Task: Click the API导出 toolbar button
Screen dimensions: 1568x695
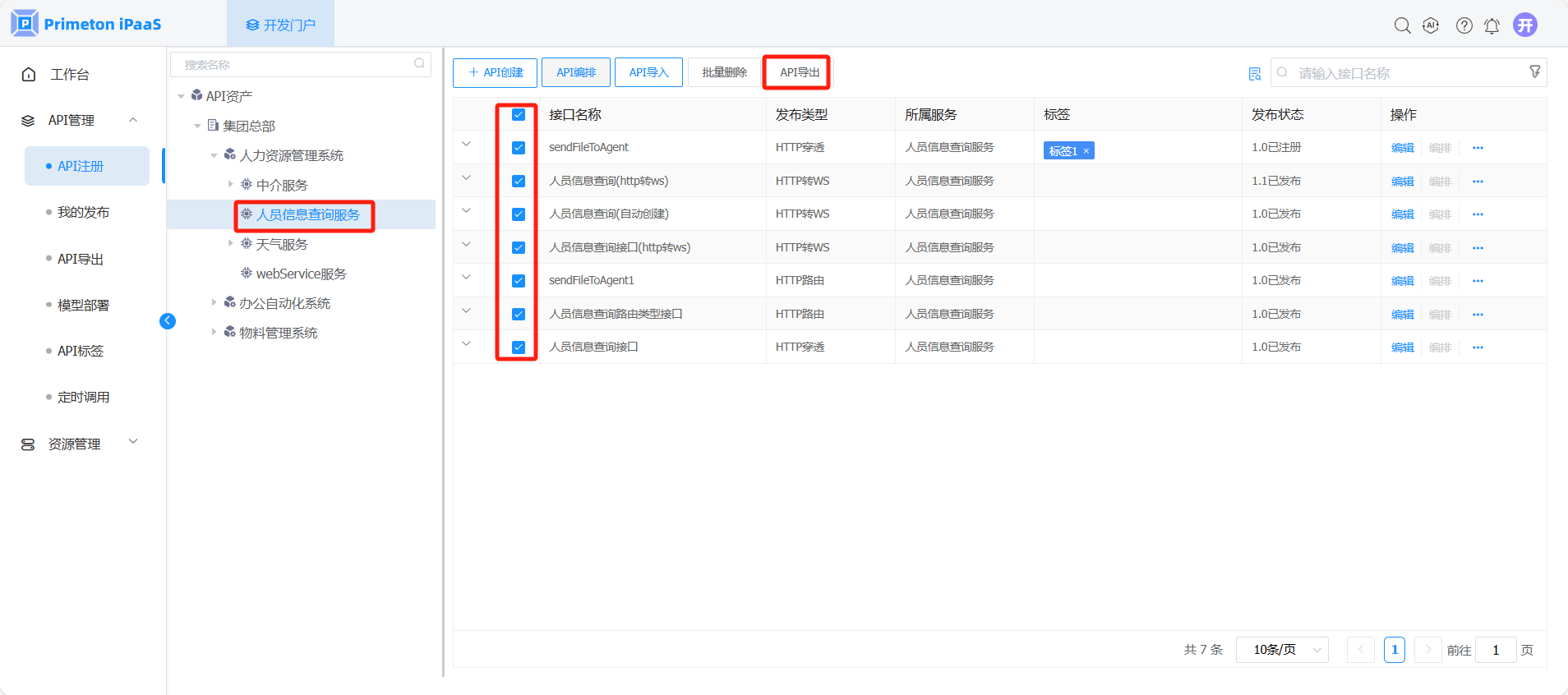Action: point(799,72)
